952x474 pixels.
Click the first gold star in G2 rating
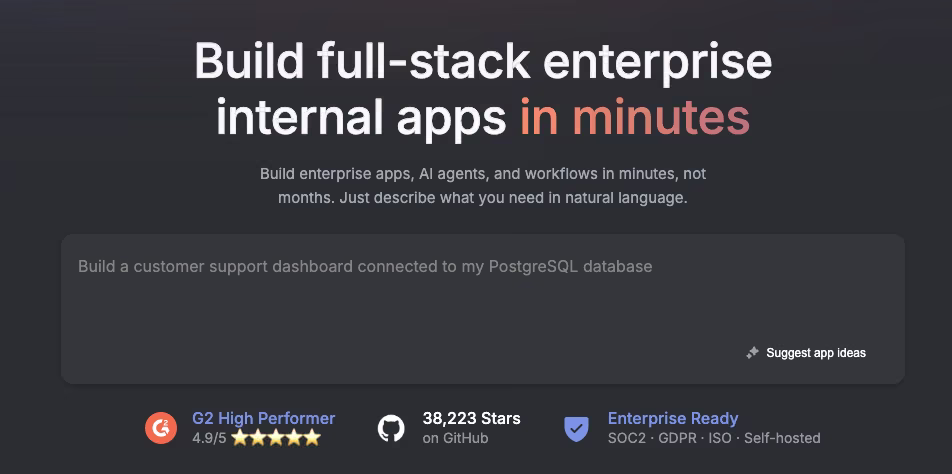point(240,438)
